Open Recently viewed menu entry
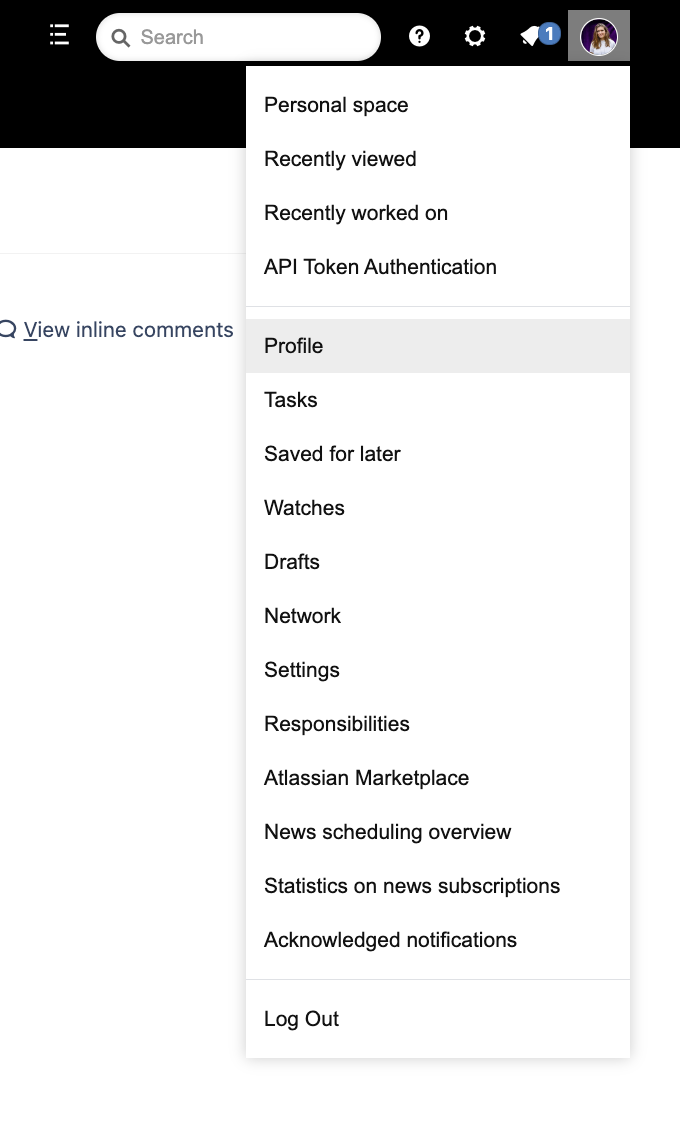 [438, 159]
